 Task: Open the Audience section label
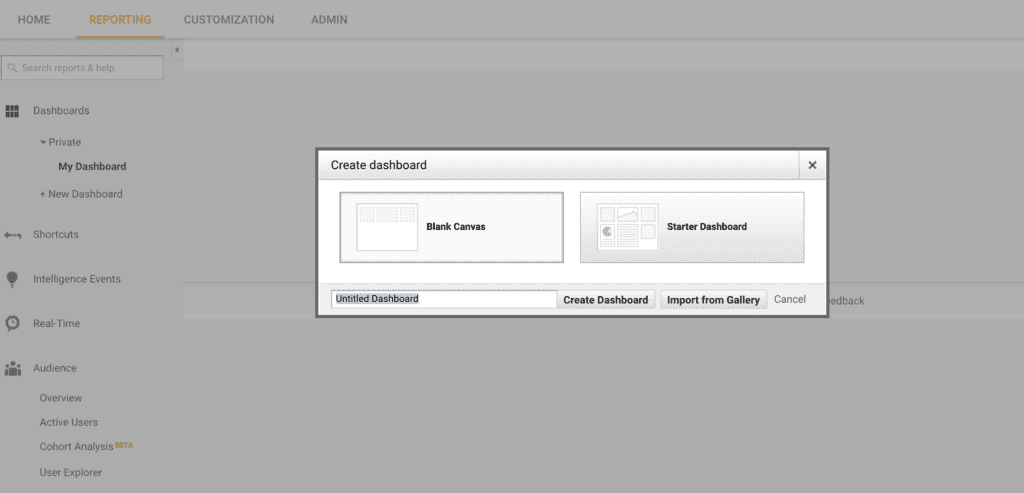[x=55, y=368]
